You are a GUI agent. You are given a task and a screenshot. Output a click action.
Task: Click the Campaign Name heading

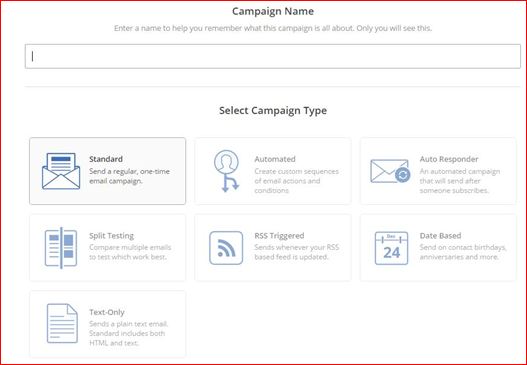click(273, 11)
